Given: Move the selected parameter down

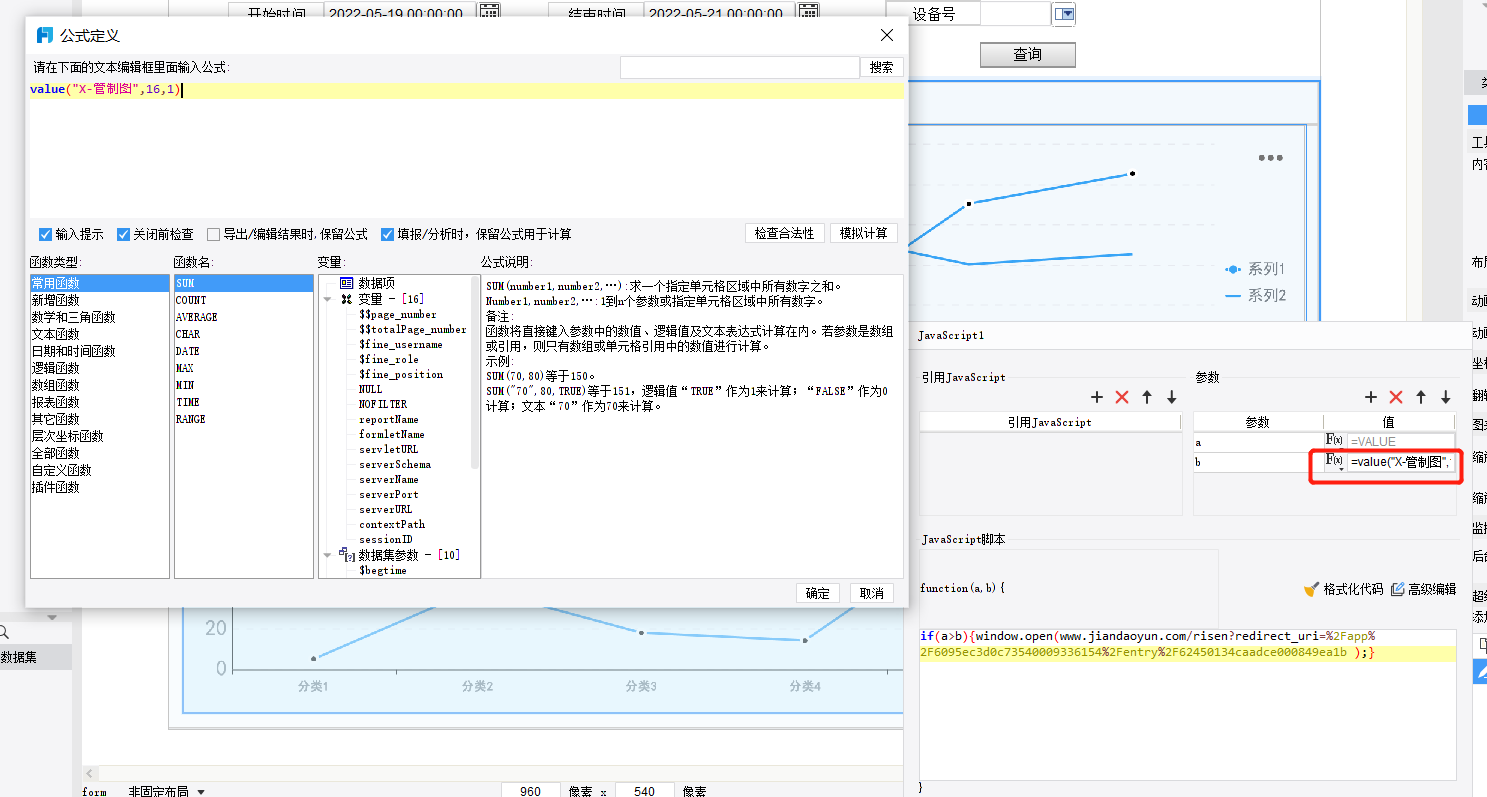Looking at the screenshot, I should [x=1446, y=397].
